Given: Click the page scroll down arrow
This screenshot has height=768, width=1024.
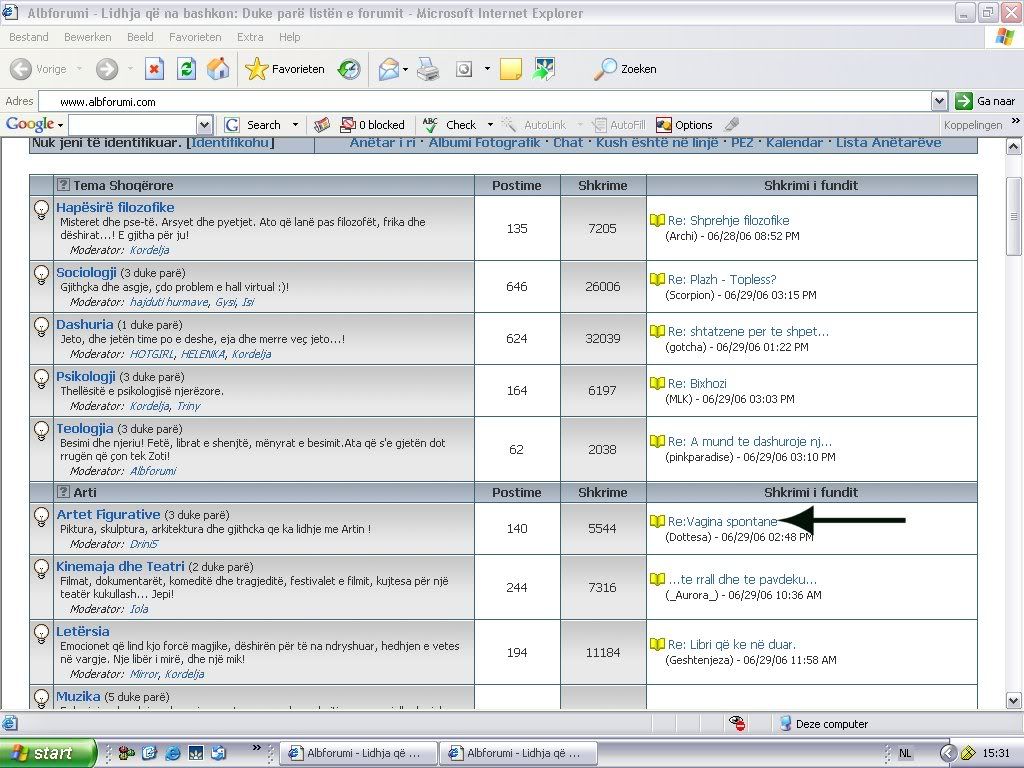Looking at the screenshot, I should [1013, 701].
